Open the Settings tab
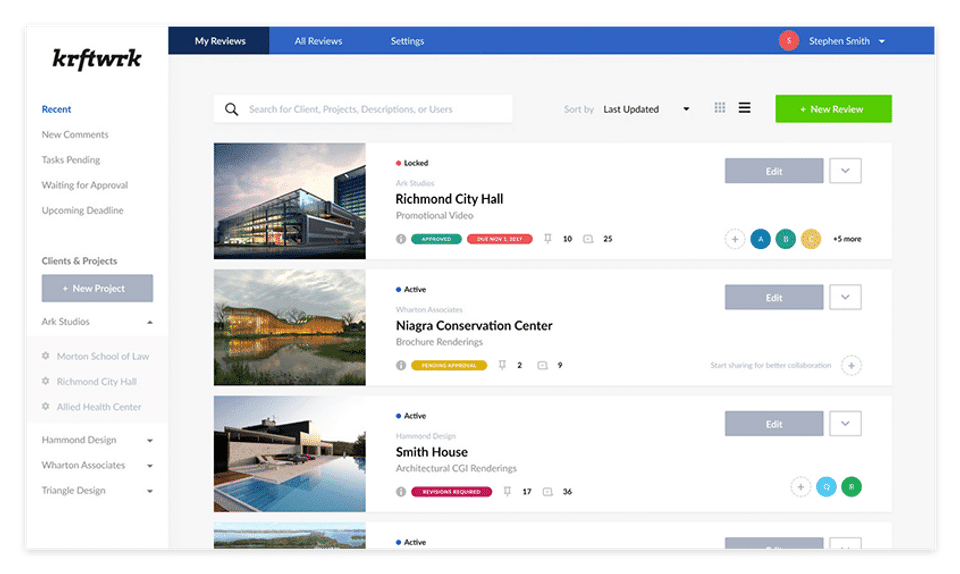This screenshot has height=574, width=960. point(407,41)
